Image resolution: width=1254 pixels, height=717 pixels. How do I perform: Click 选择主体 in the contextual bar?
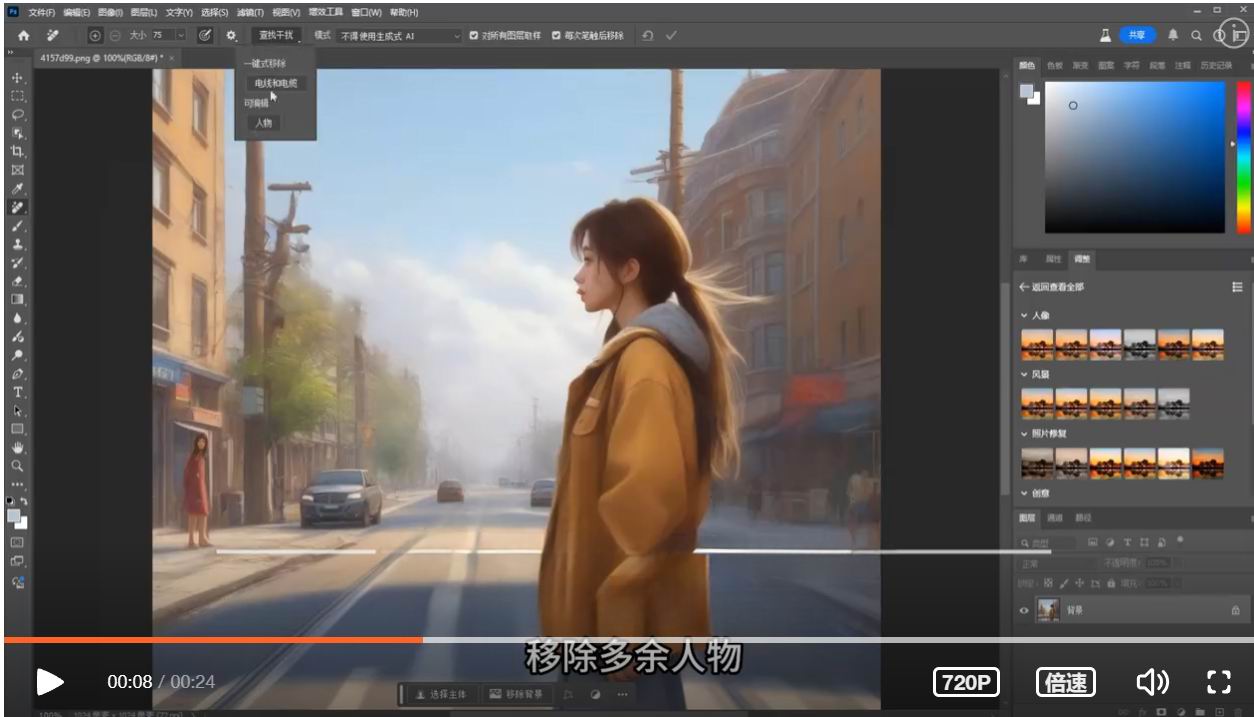point(441,694)
